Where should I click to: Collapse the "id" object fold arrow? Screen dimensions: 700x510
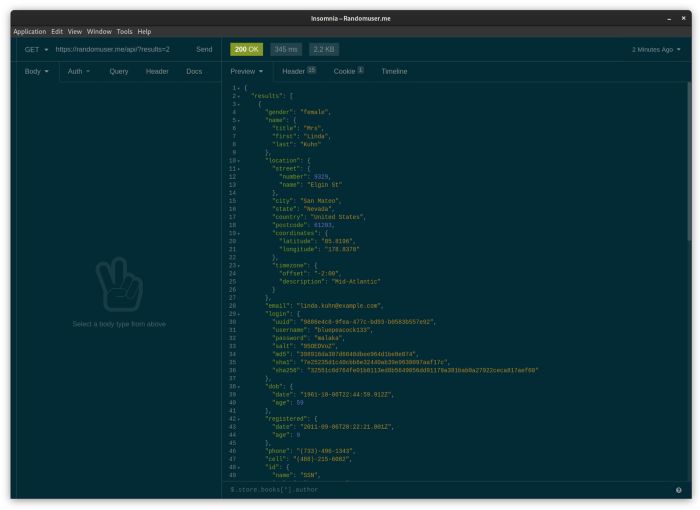[x=239, y=468]
